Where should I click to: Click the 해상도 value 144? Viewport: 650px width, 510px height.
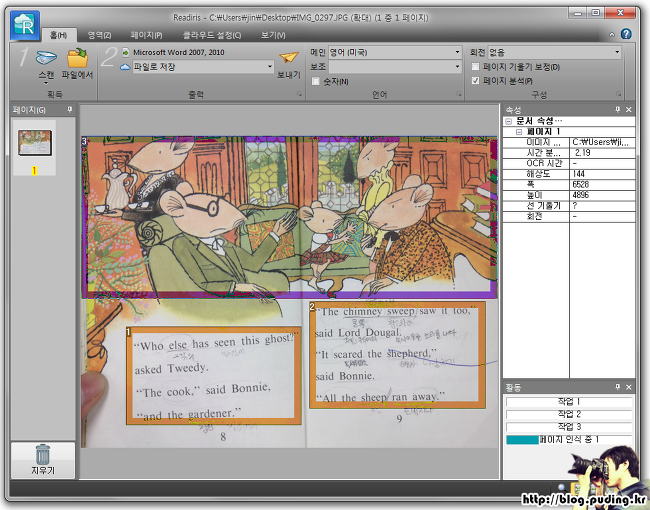coord(579,174)
